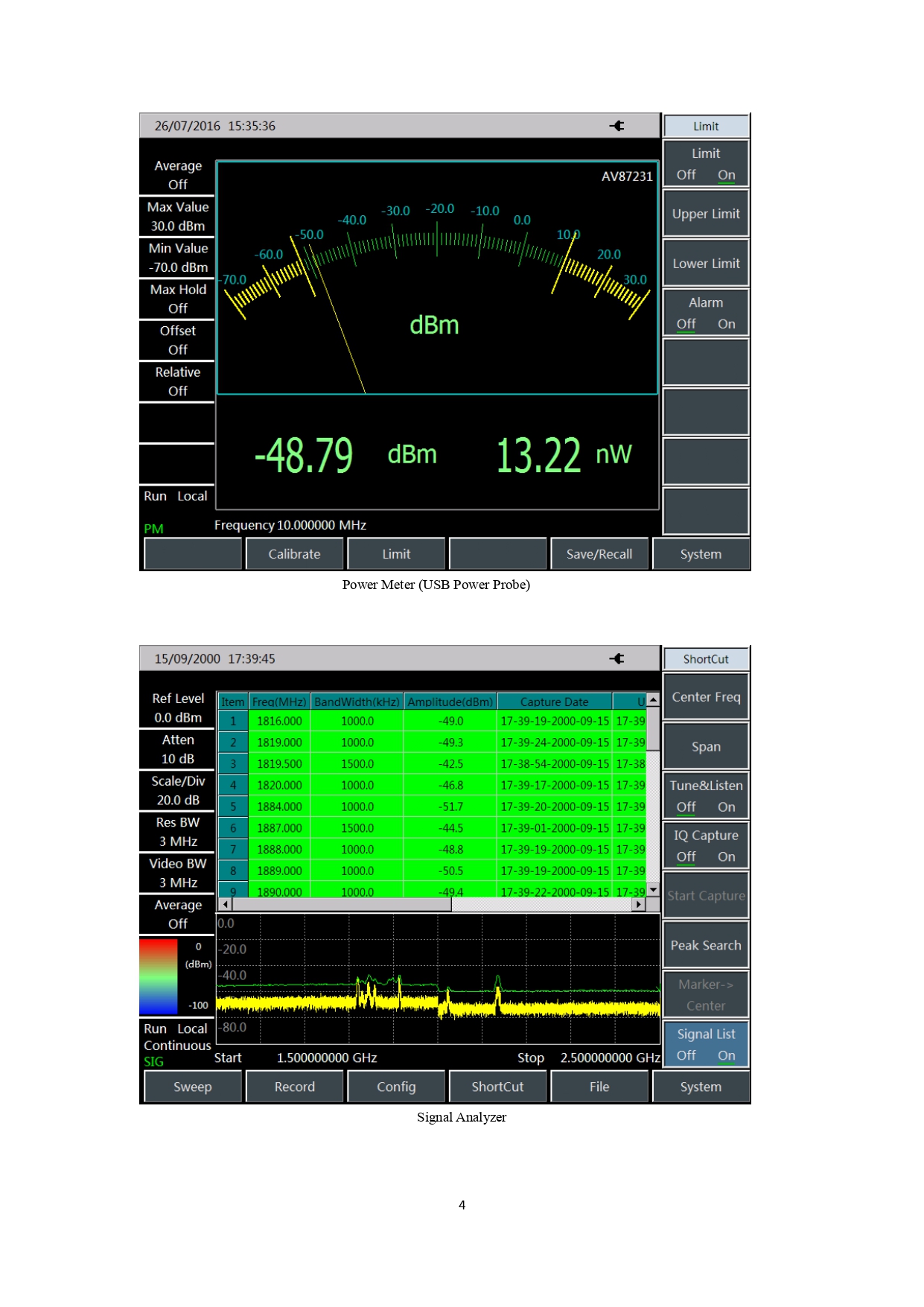The image size is (924, 1307).
Task: Select signal row with frequency 1816.000
Action: (432, 721)
